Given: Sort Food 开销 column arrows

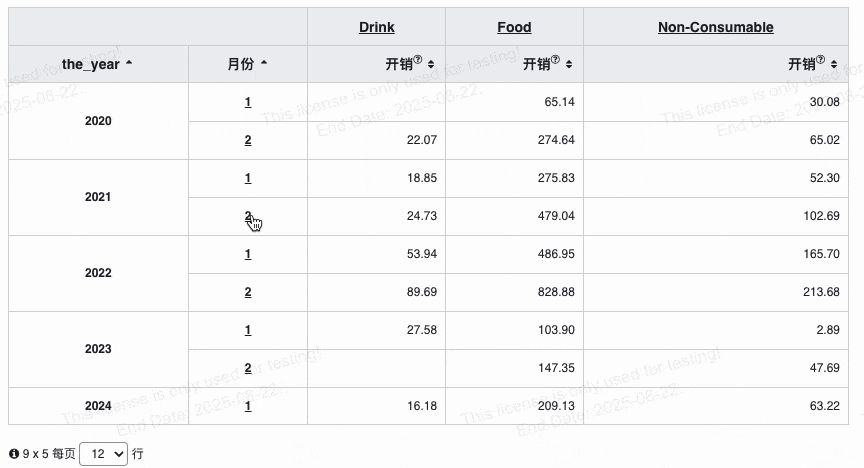Looking at the screenshot, I should click(569, 64).
